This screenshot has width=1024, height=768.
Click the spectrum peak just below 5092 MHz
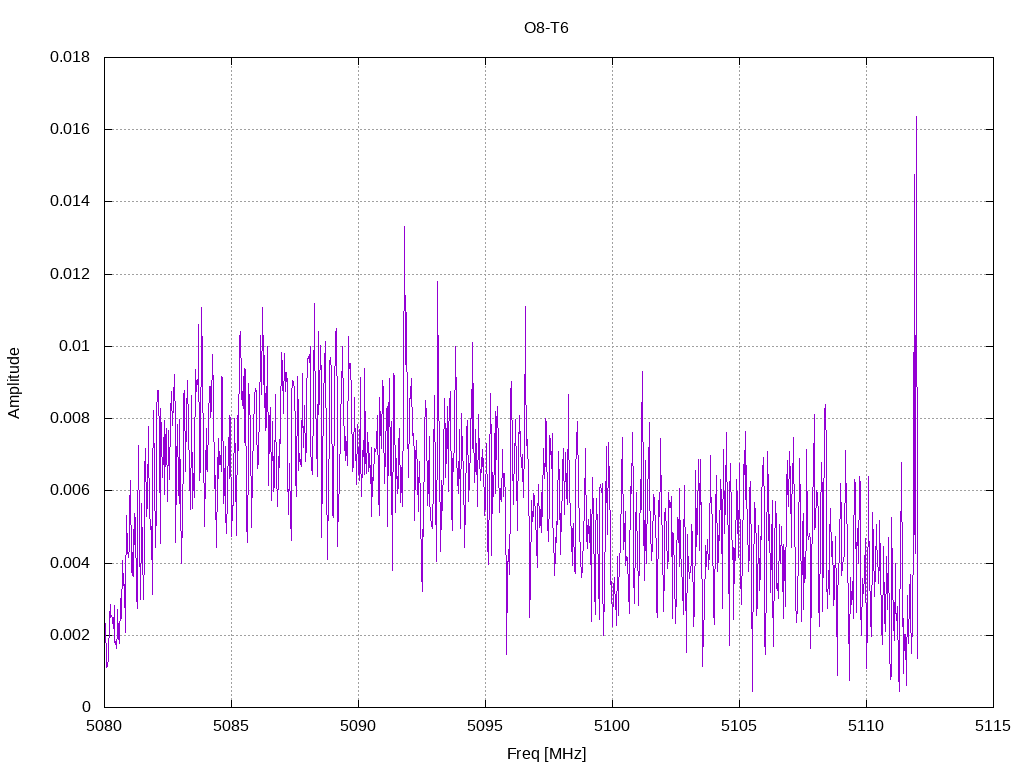(404, 228)
